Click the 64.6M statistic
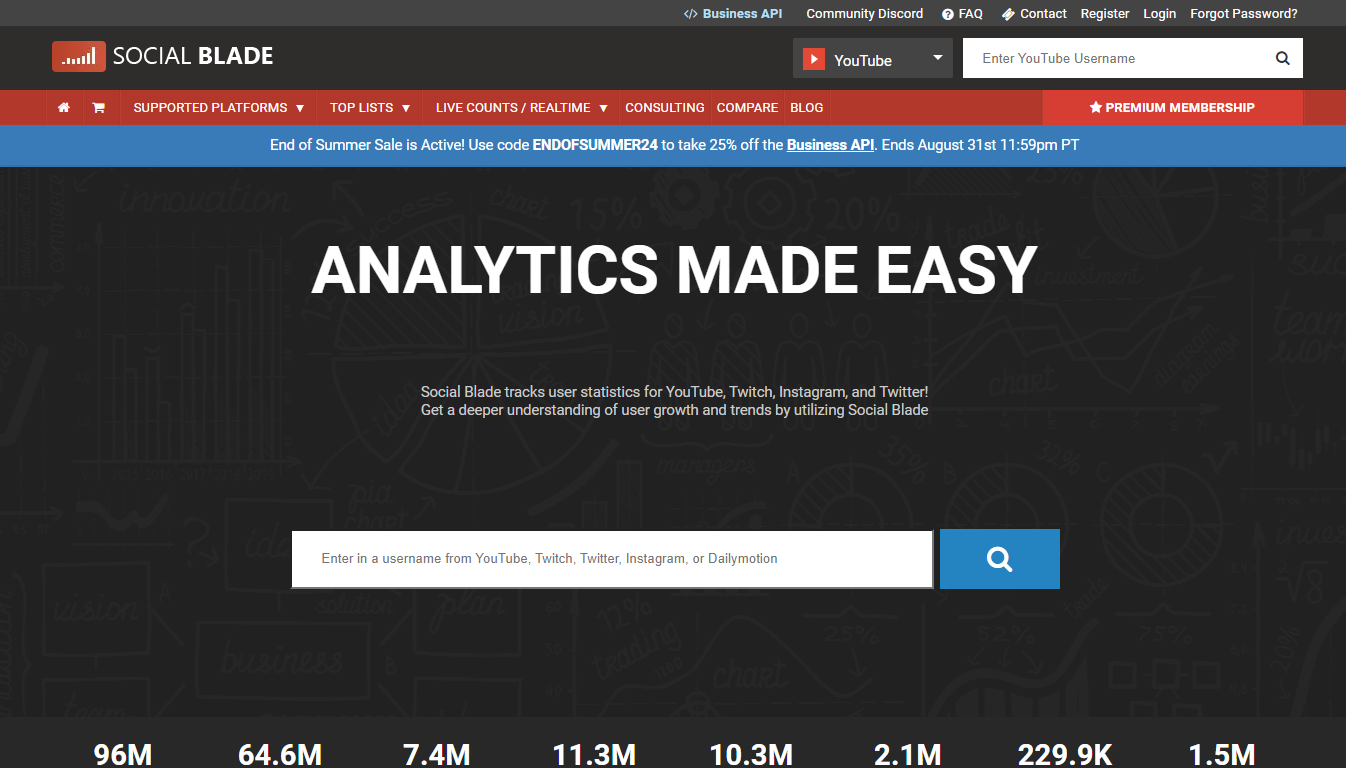 280,754
